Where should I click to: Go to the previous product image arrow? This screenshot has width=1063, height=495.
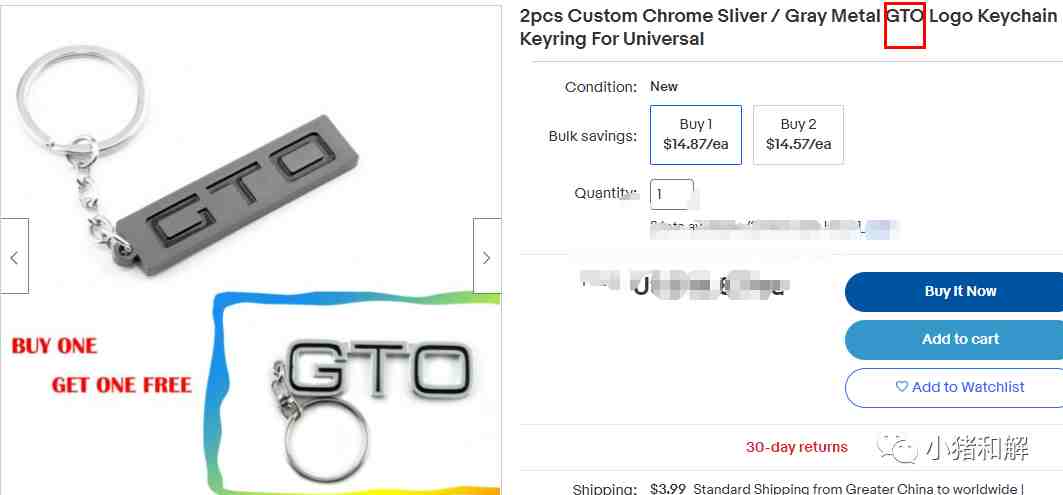pyautogui.click(x=14, y=257)
